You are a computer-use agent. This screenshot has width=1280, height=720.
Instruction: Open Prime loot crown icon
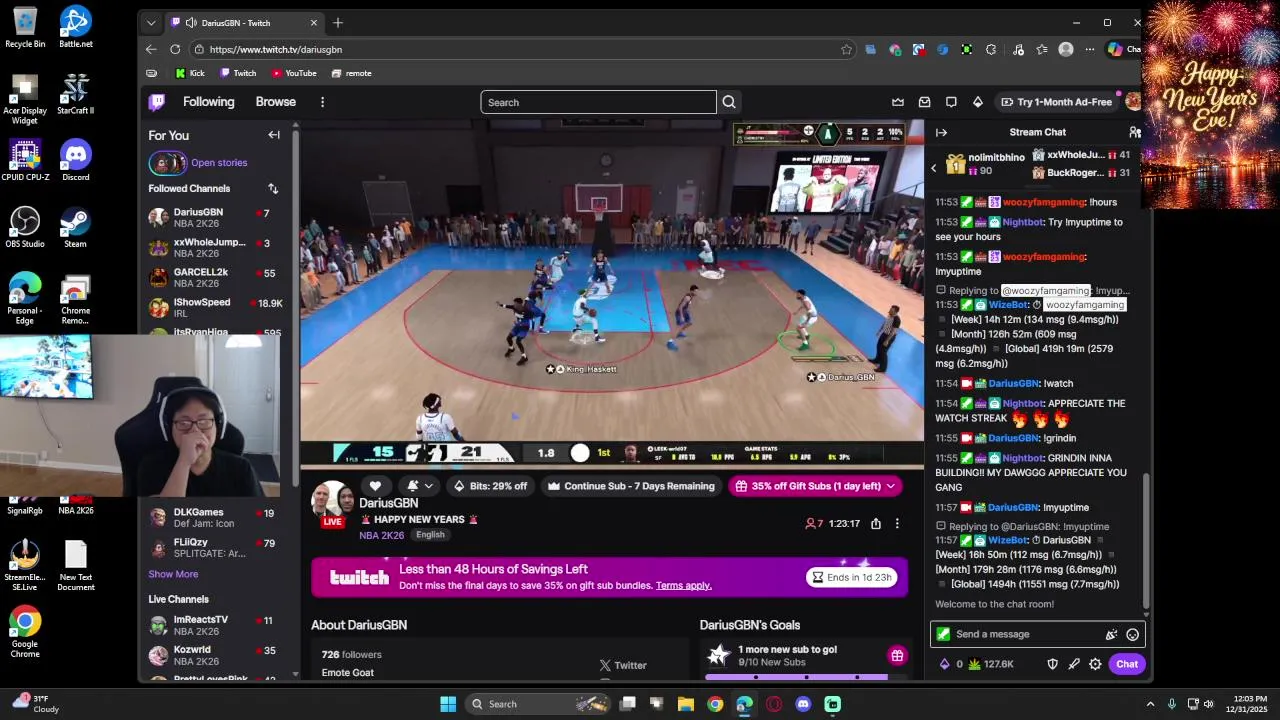[x=898, y=102]
